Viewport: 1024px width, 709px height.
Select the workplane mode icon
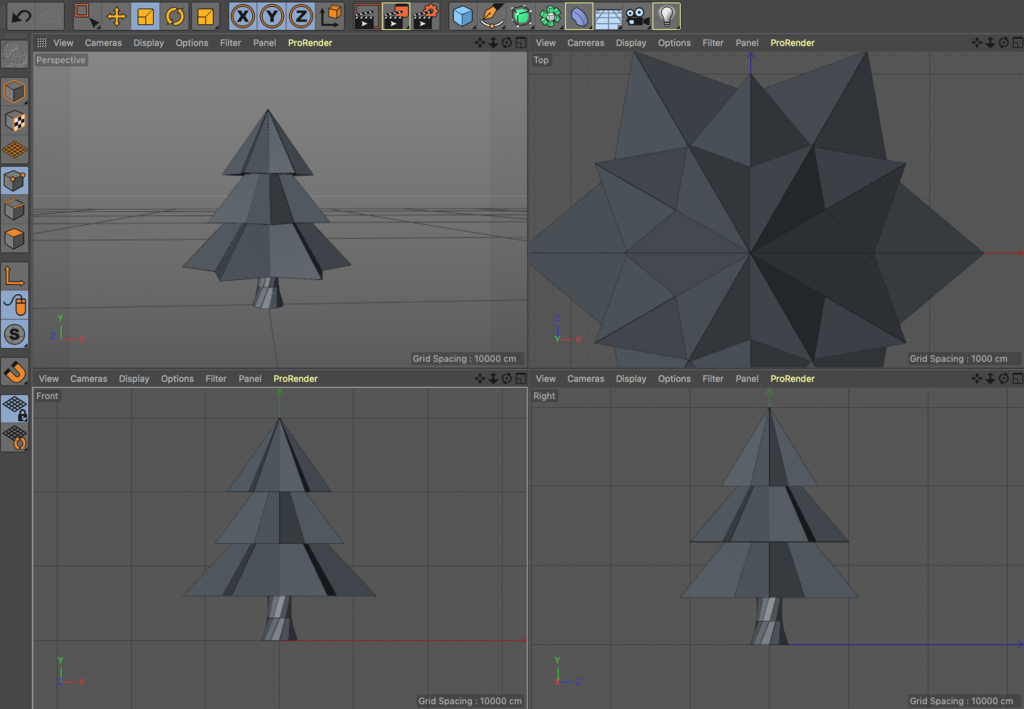(x=14, y=150)
